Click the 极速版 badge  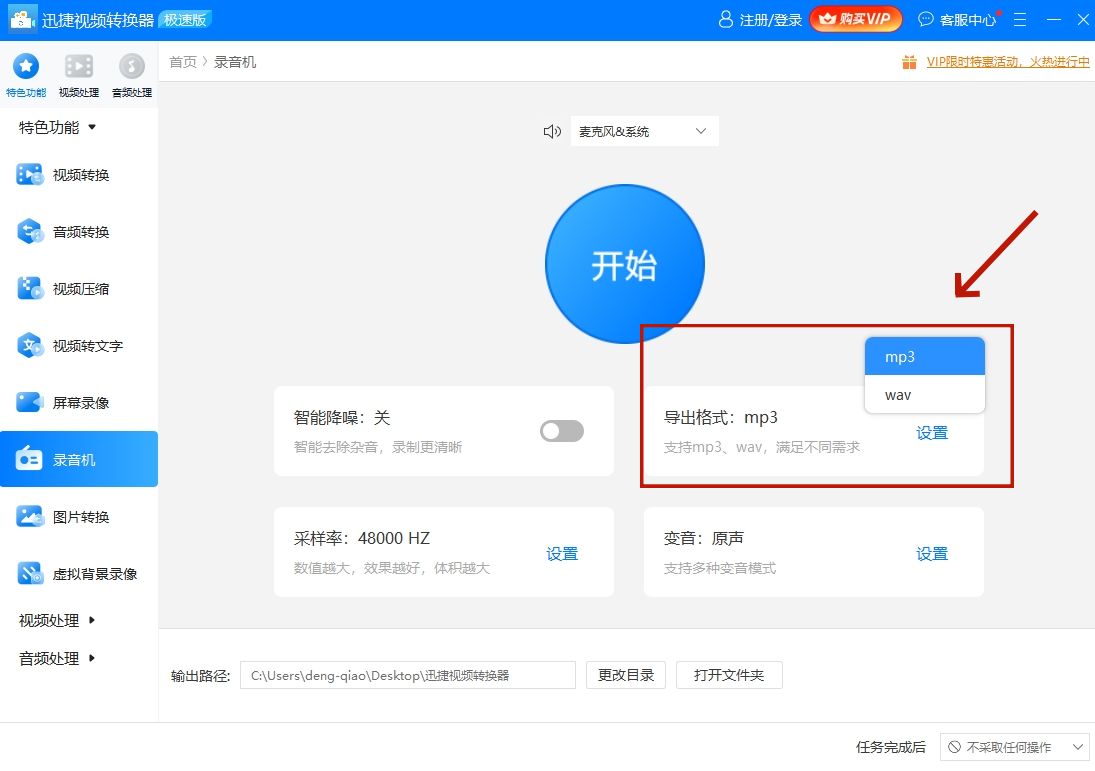click(x=186, y=20)
